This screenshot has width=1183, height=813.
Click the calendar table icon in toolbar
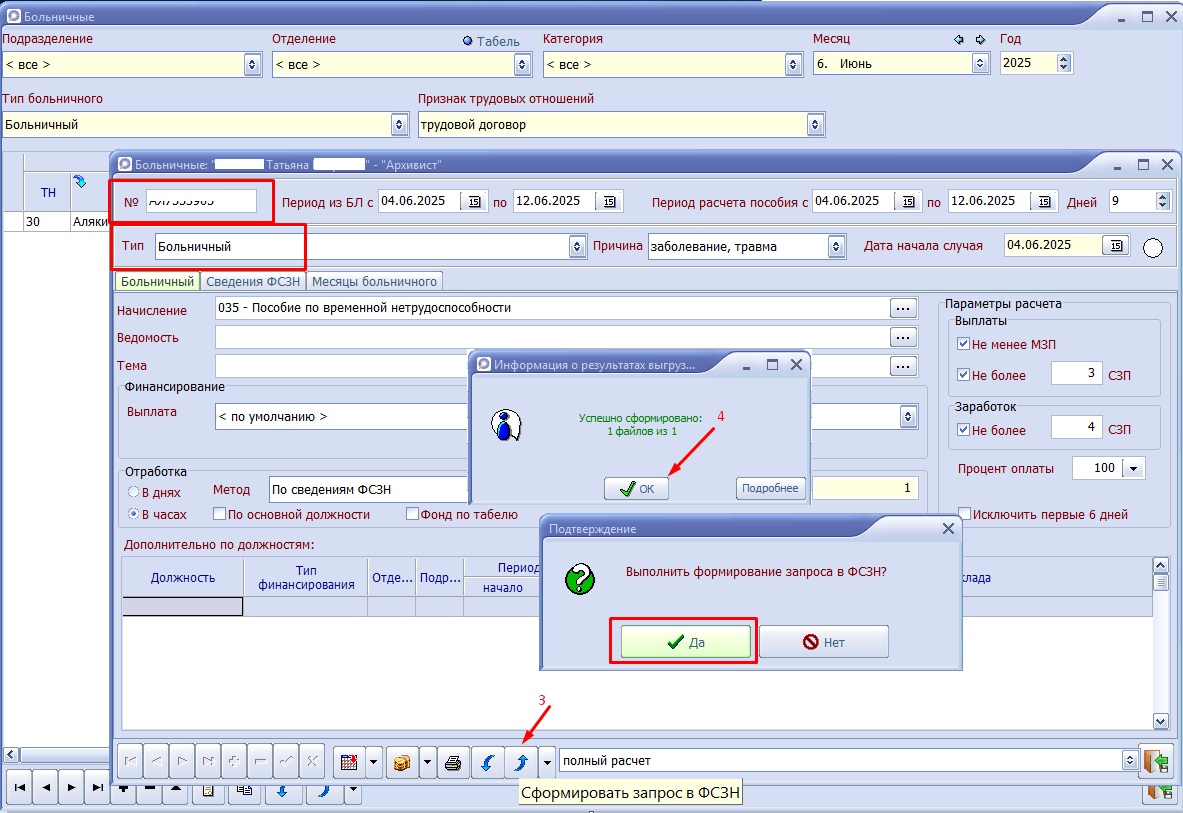349,762
